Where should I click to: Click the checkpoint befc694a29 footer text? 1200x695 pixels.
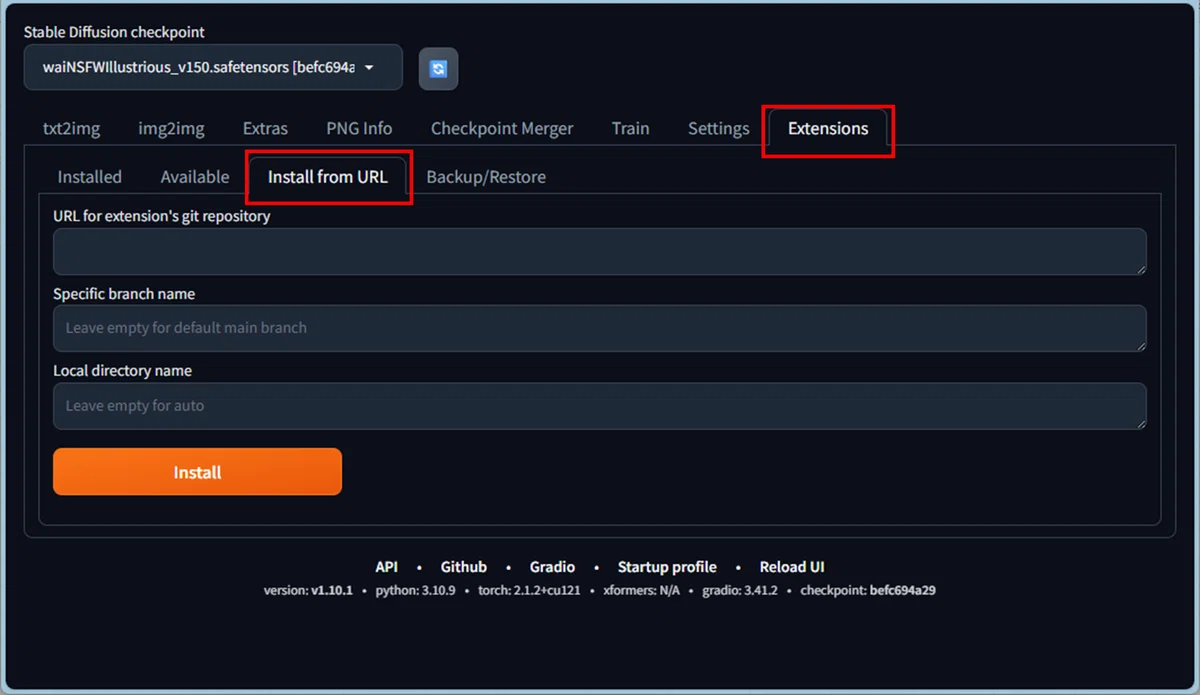(x=868, y=591)
